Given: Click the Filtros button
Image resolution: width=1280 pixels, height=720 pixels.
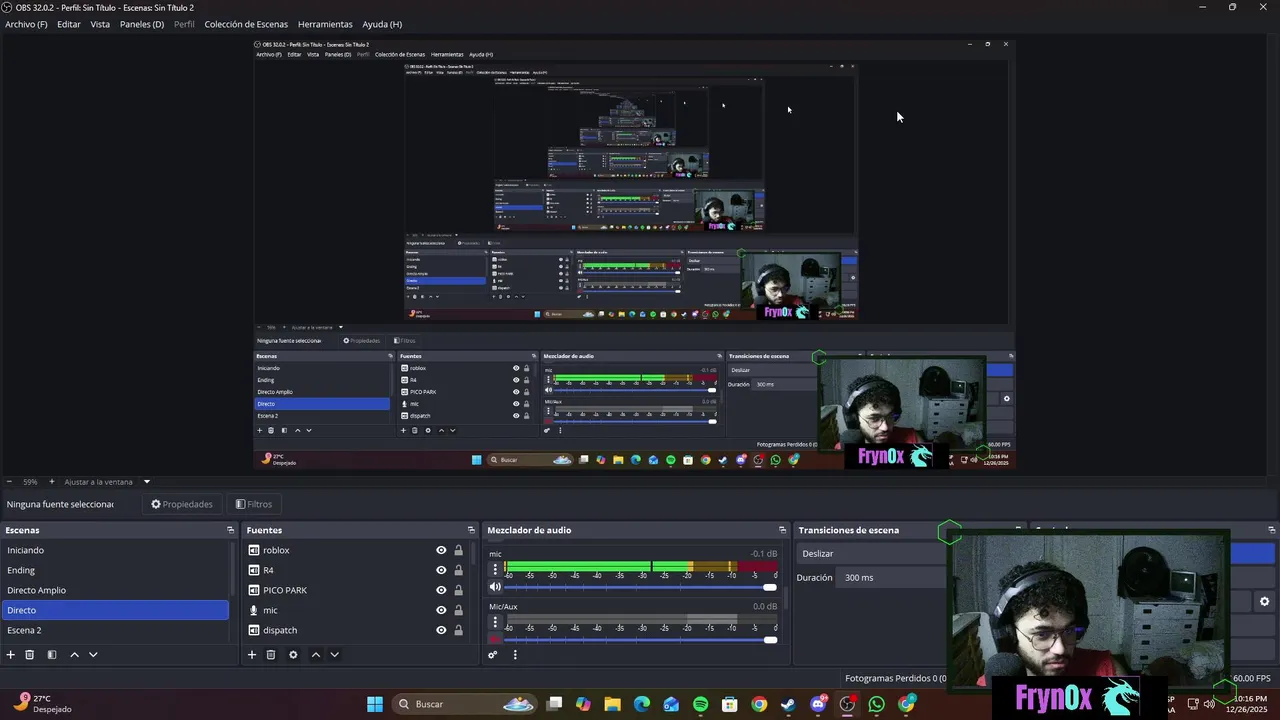Looking at the screenshot, I should (x=254, y=504).
